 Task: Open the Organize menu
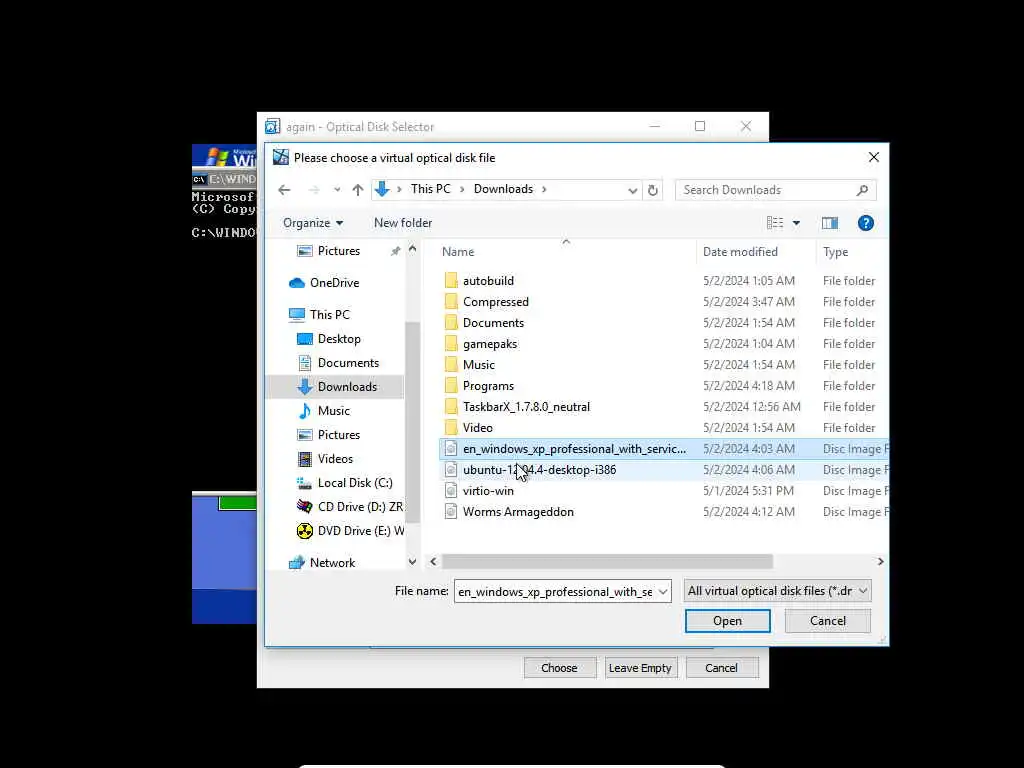click(x=313, y=223)
